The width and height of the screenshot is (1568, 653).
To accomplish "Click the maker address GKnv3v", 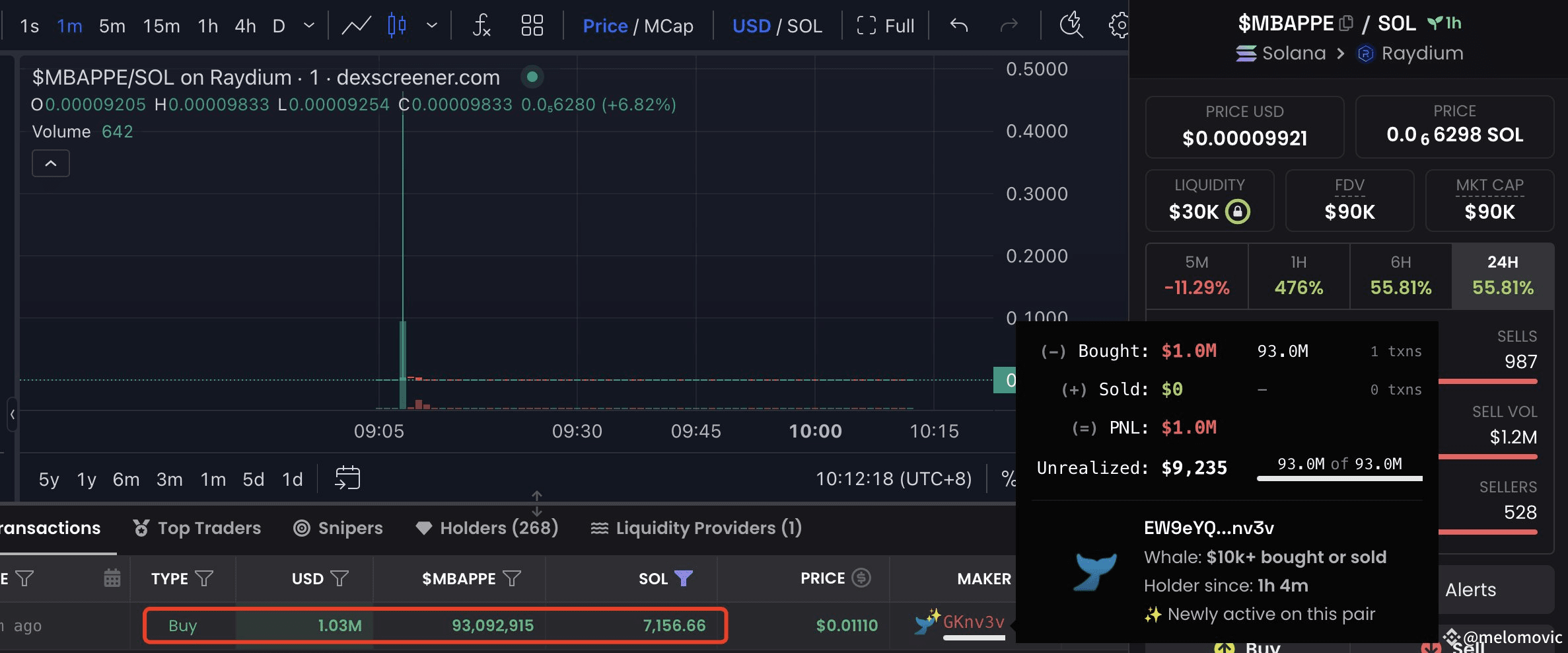I will pos(974,622).
